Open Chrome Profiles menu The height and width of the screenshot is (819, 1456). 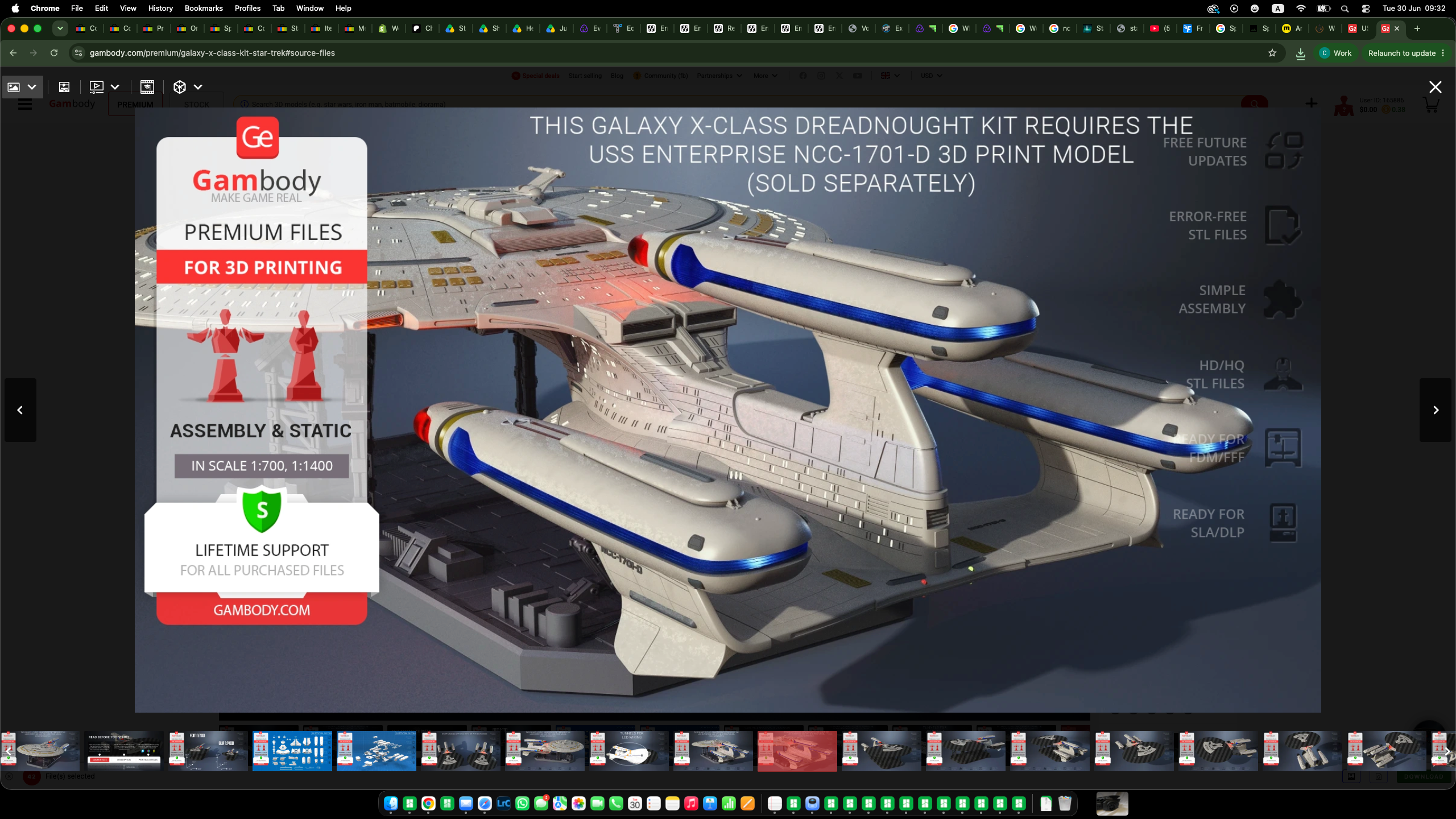tap(247, 8)
